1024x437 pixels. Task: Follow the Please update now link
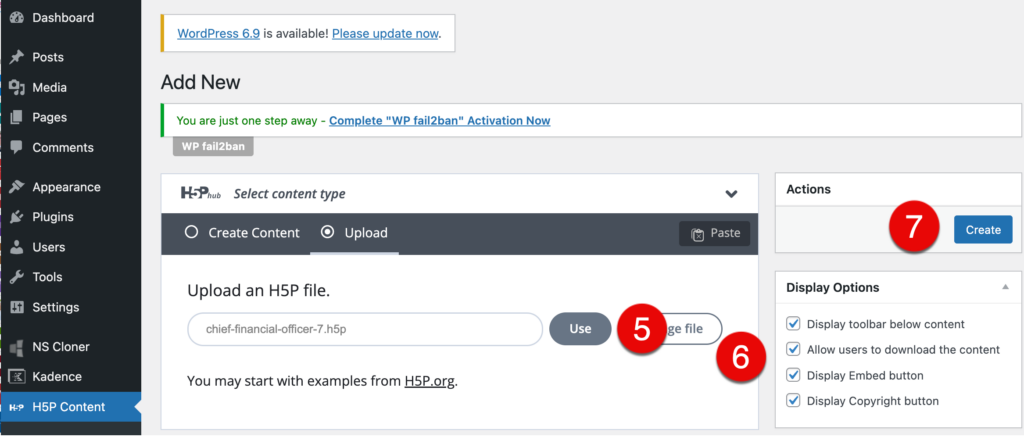(x=385, y=33)
